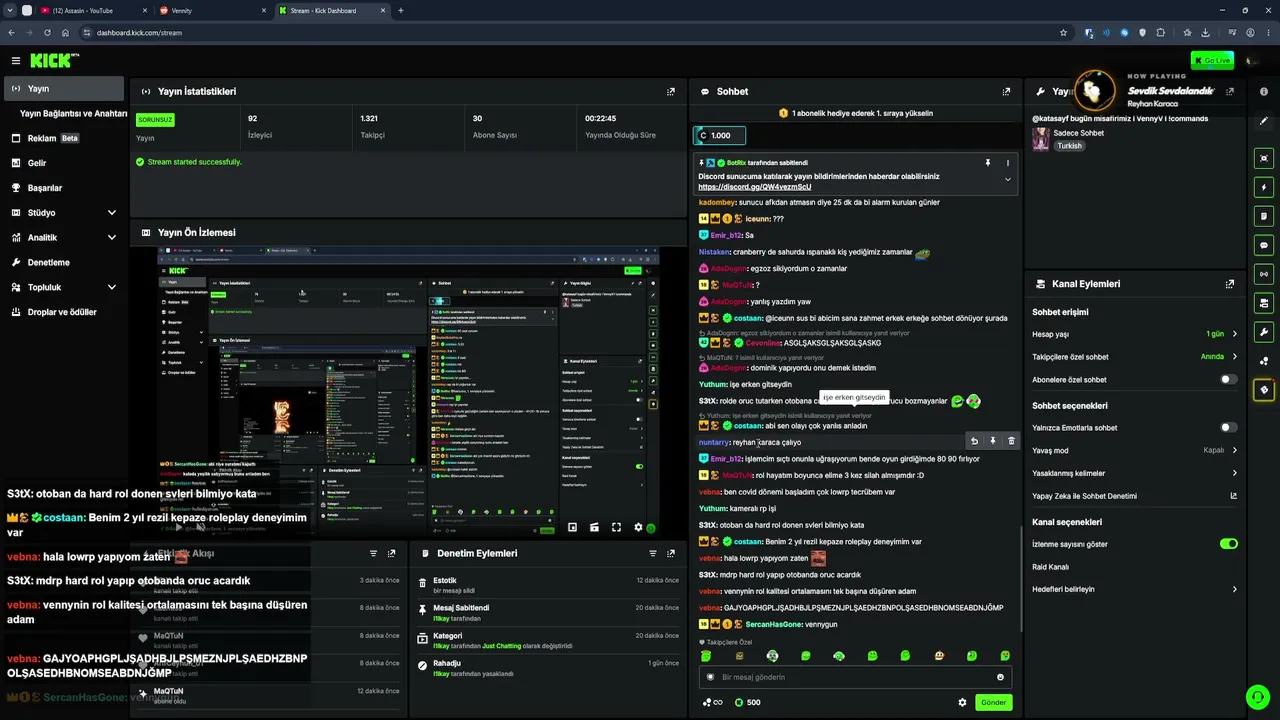Open Yasaklanmış kelimeler settings
The height and width of the screenshot is (720, 1280).
1135,473
